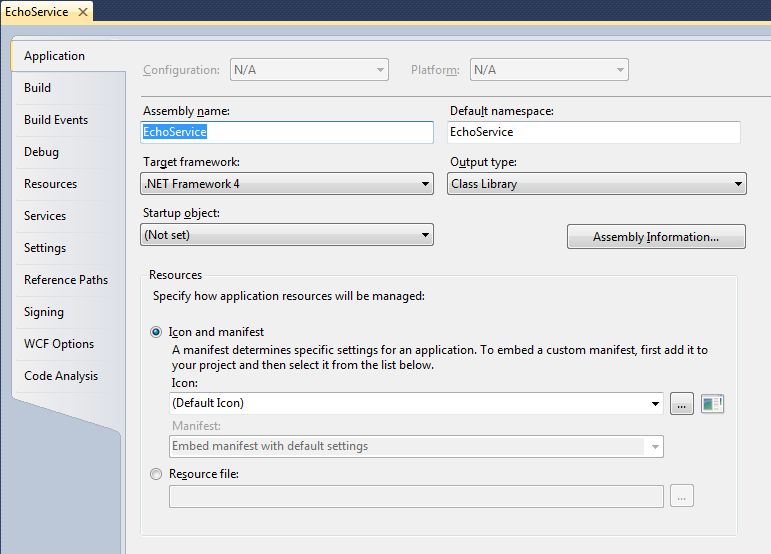
Task: Click the Assembly name text field
Action: point(287,132)
